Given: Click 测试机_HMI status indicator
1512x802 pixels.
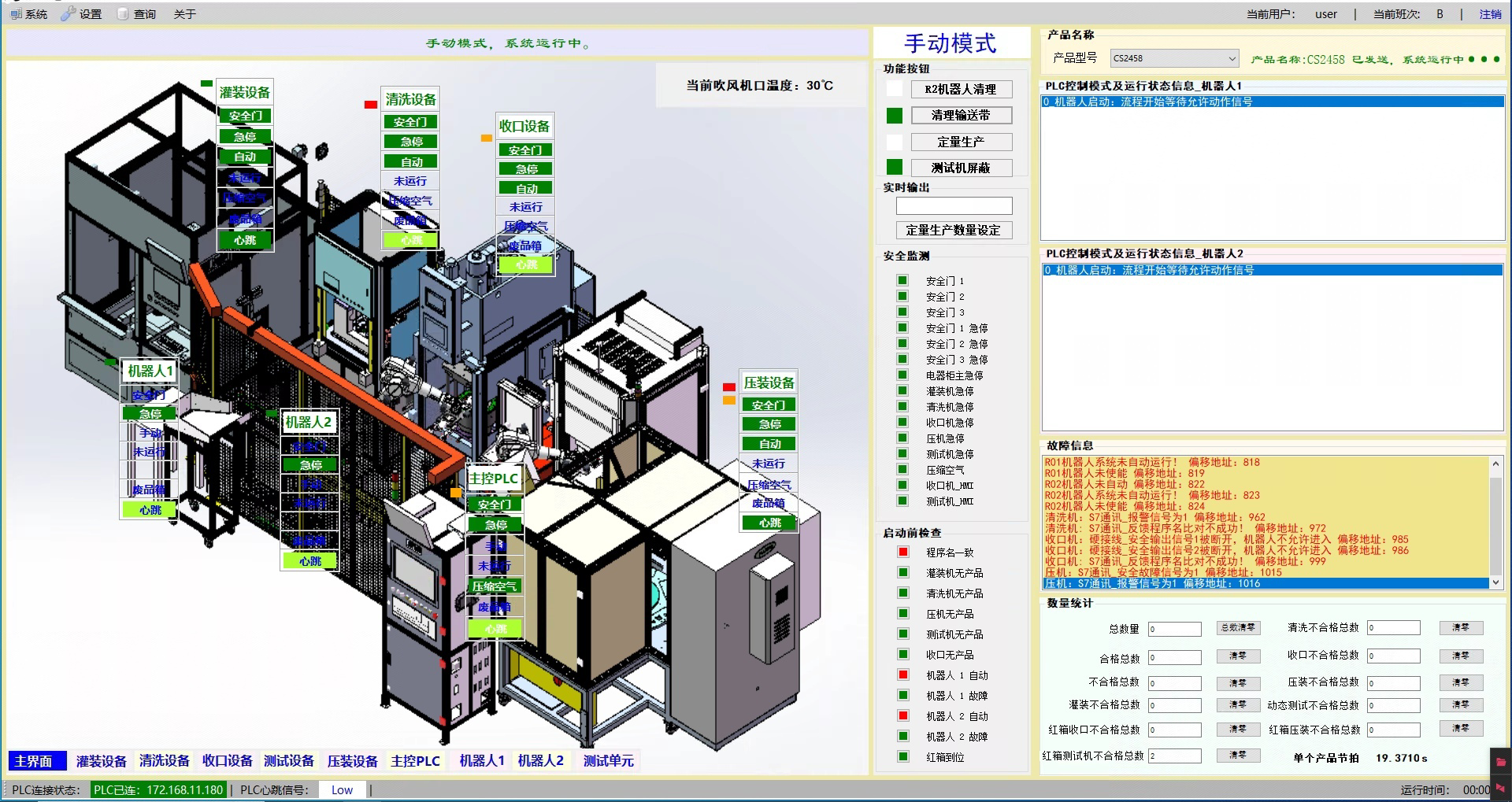Looking at the screenshot, I should (x=902, y=501).
